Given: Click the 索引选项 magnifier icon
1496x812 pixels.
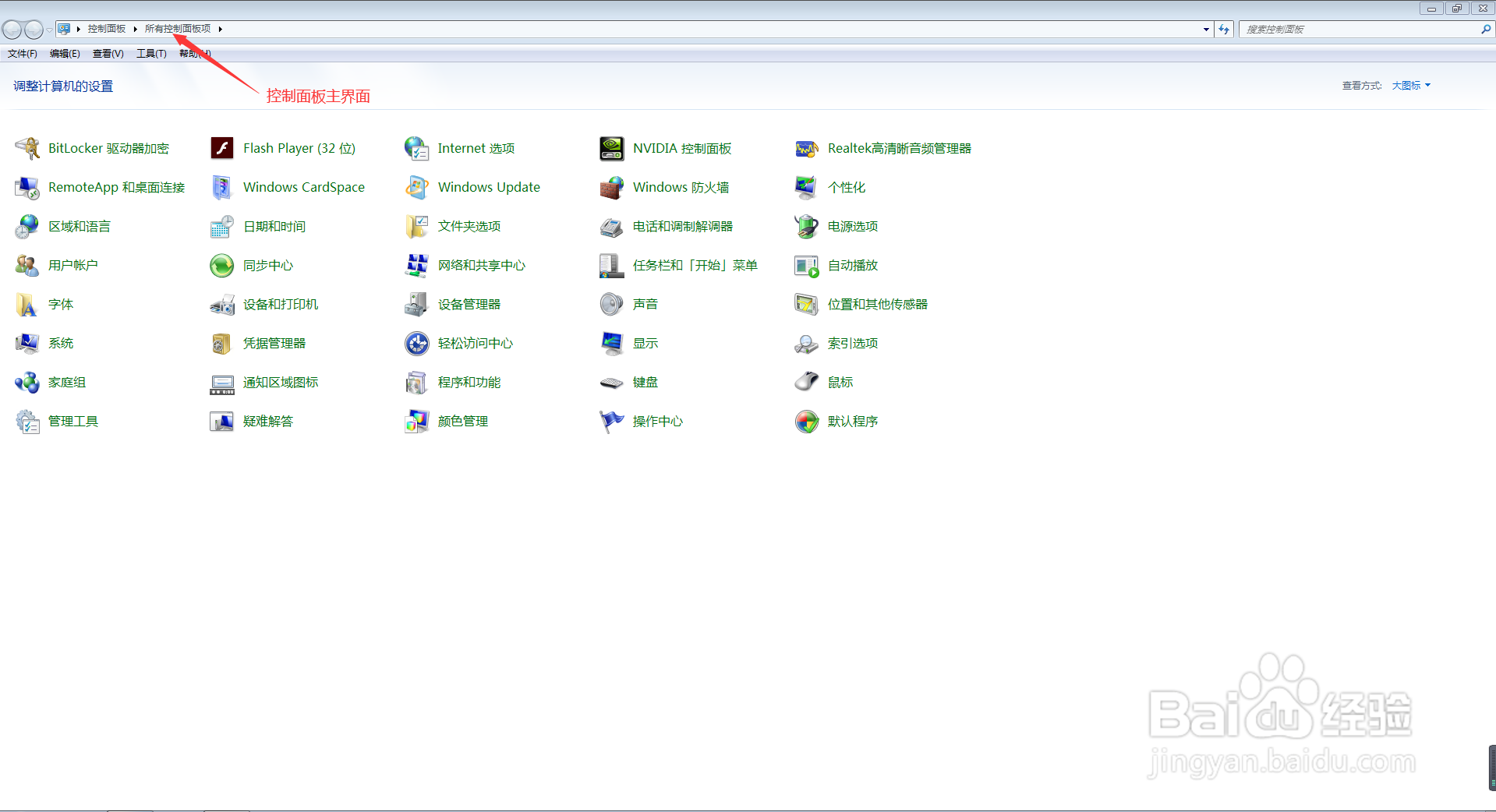Looking at the screenshot, I should tap(807, 343).
